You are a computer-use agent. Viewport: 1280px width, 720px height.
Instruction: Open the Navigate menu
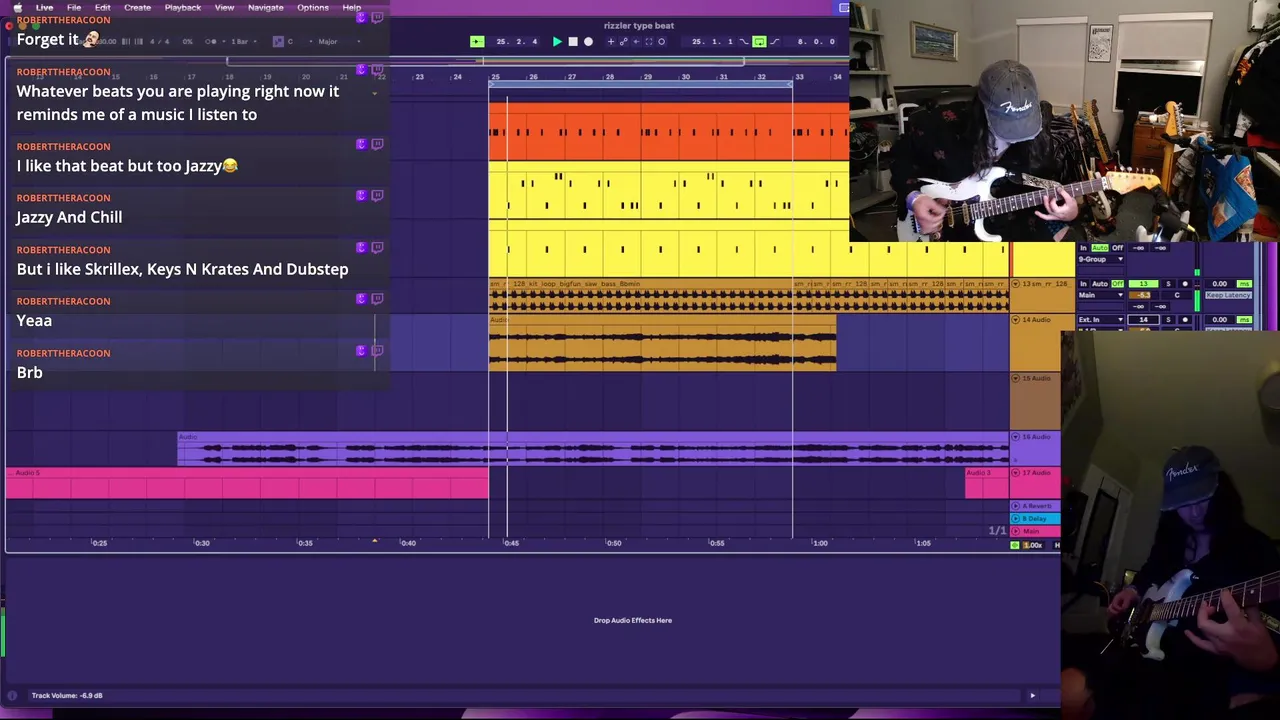265,7
